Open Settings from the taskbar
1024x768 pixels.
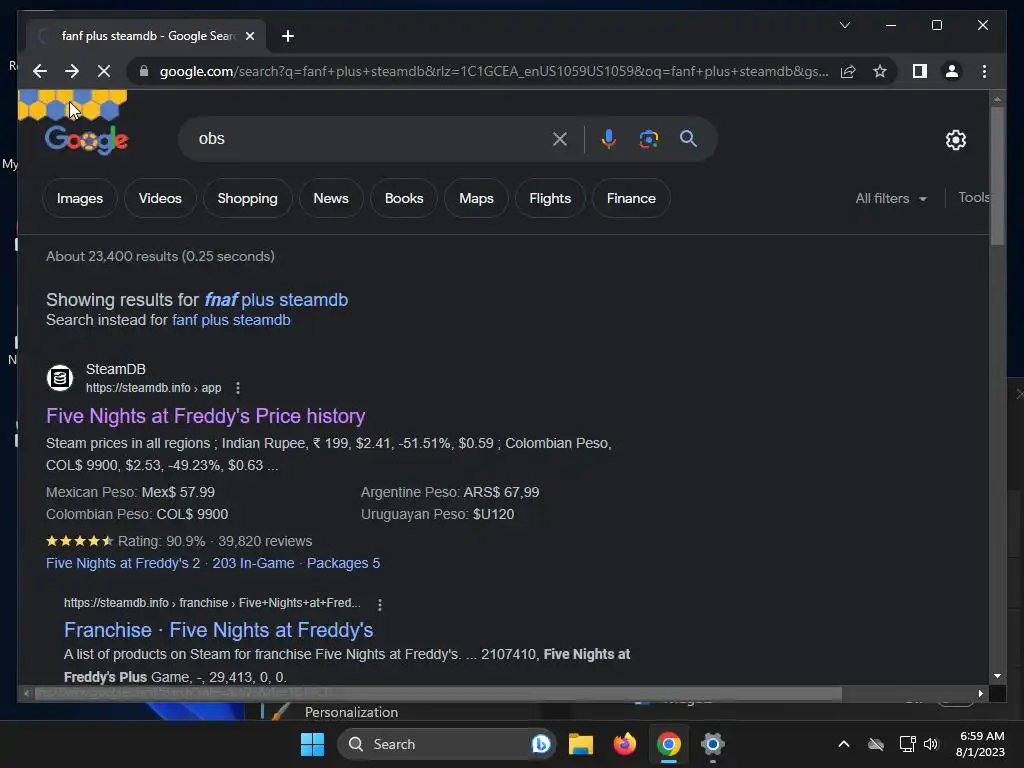click(712, 744)
